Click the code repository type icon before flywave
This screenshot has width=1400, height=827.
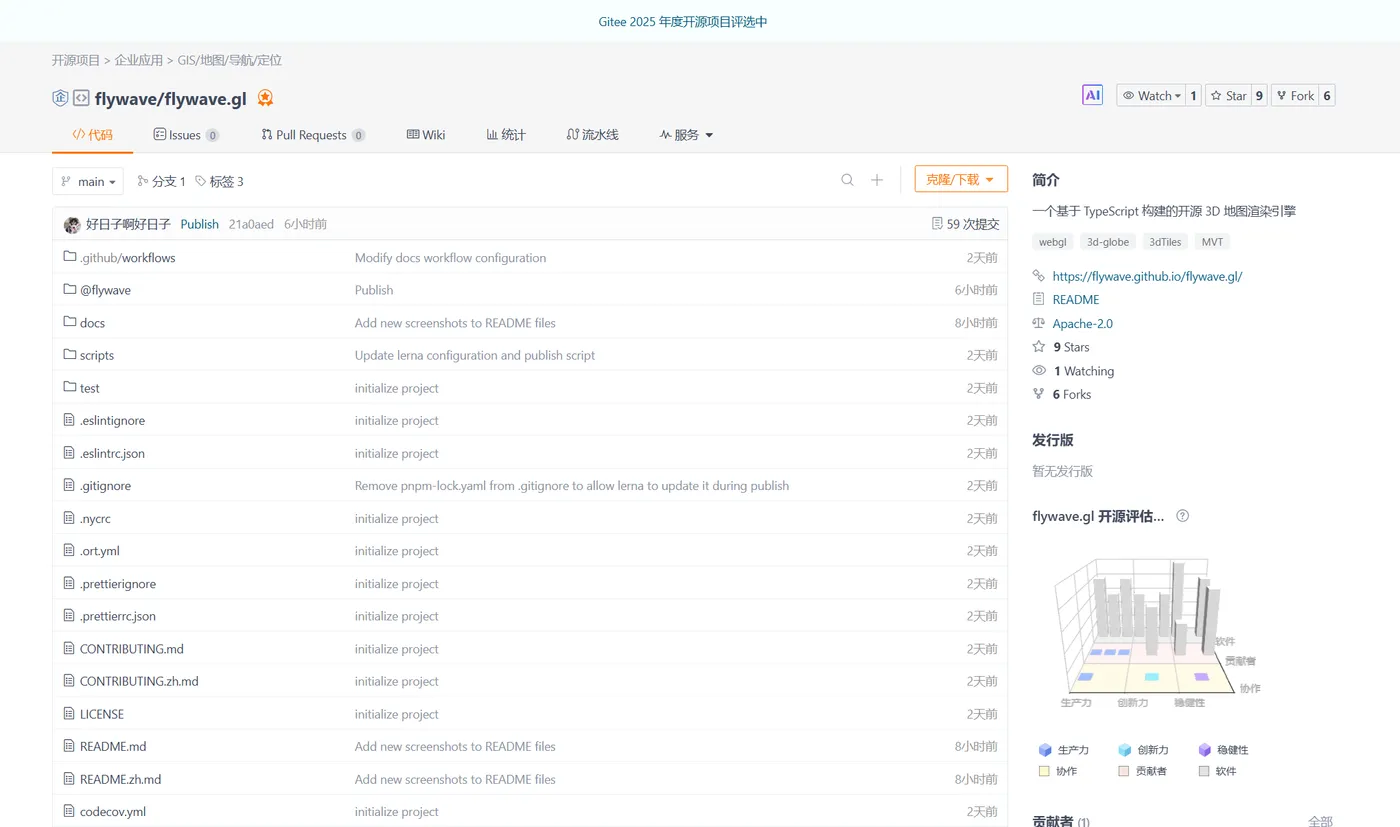pos(82,98)
